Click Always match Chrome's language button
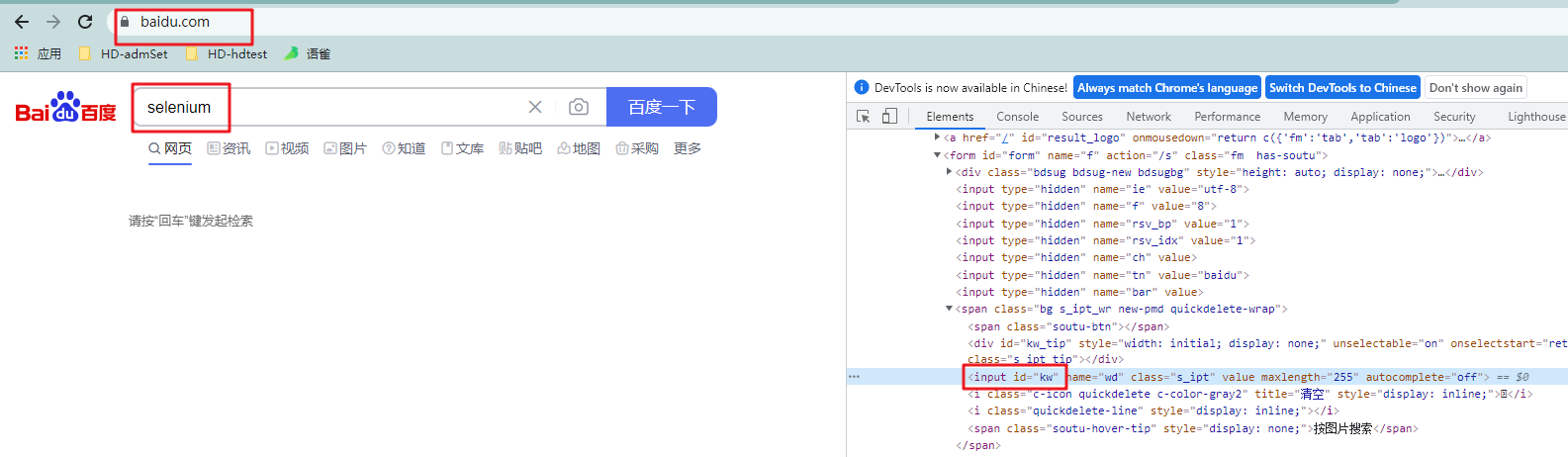The width and height of the screenshot is (1568, 457). tap(1167, 87)
